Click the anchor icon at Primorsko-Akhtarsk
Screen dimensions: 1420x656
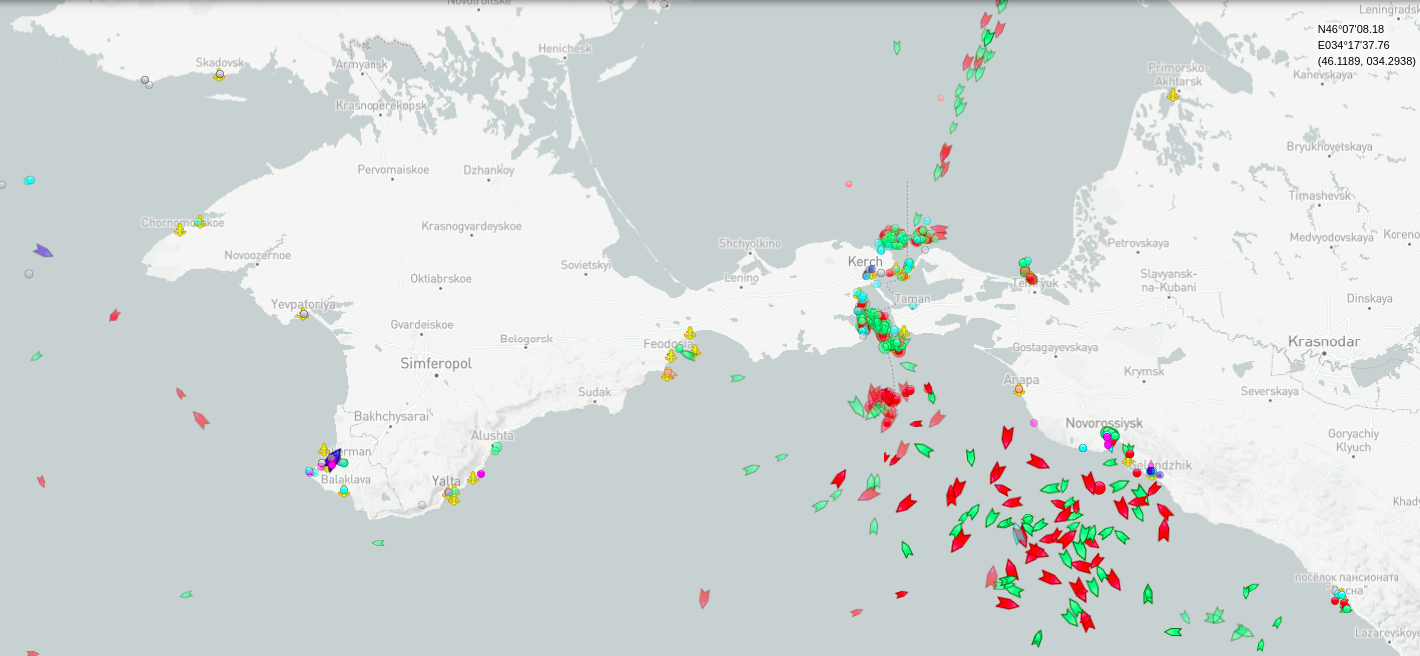(x=1172, y=95)
